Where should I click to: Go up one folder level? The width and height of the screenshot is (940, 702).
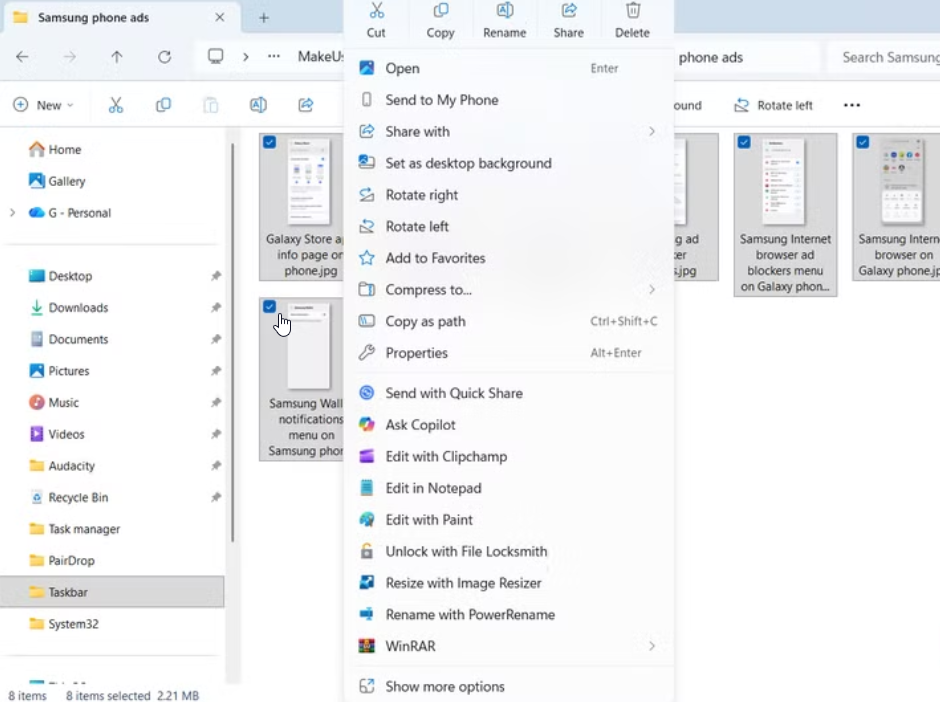point(117,57)
